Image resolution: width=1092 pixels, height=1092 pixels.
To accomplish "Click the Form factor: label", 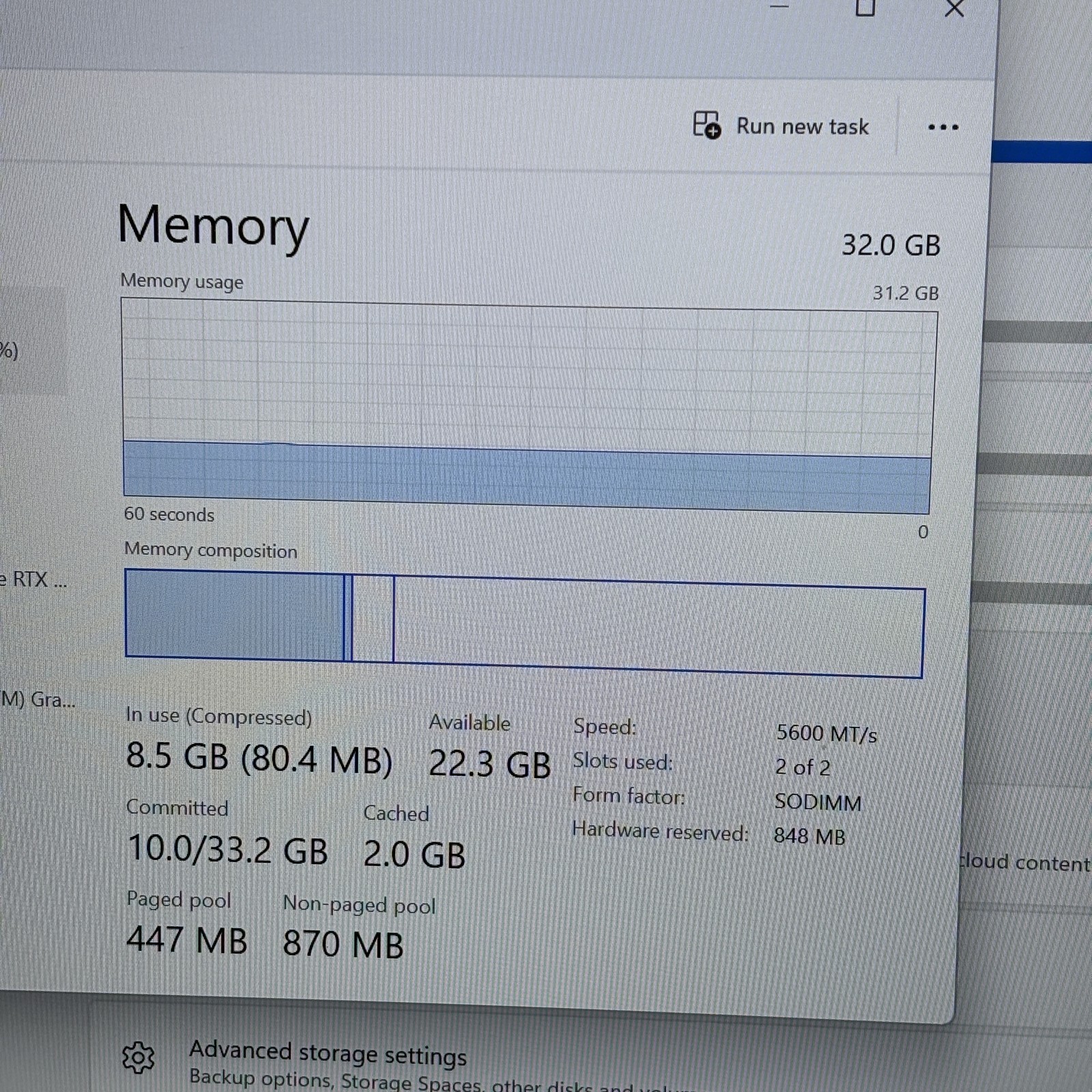I will [x=629, y=796].
